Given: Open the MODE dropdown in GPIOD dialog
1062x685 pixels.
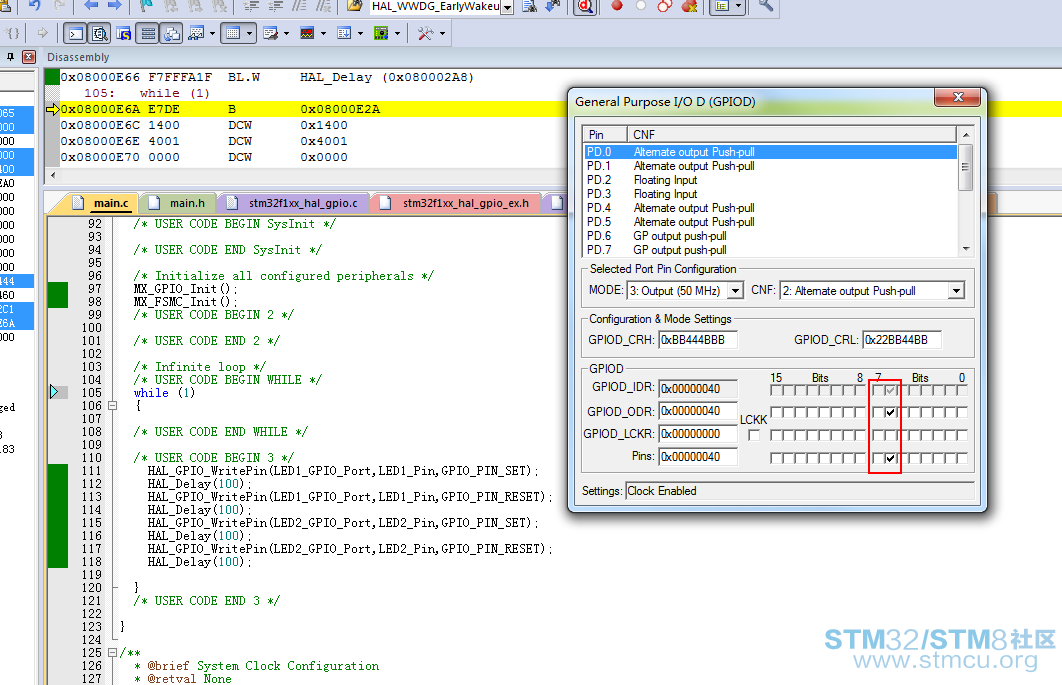Looking at the screenshot, I should pos(735,291).
